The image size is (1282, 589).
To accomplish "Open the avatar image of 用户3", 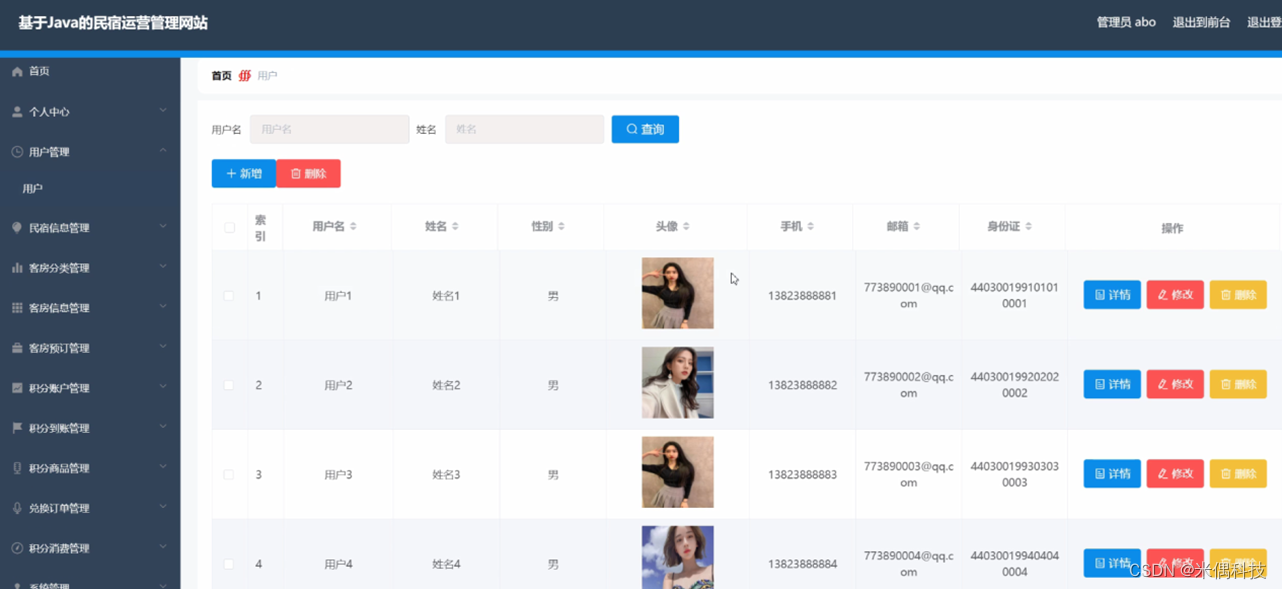I will coord(678,472).
